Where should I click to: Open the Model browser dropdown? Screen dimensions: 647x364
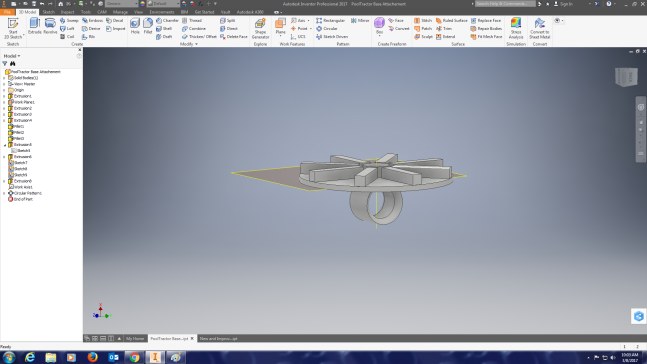(x=12, y=56)
